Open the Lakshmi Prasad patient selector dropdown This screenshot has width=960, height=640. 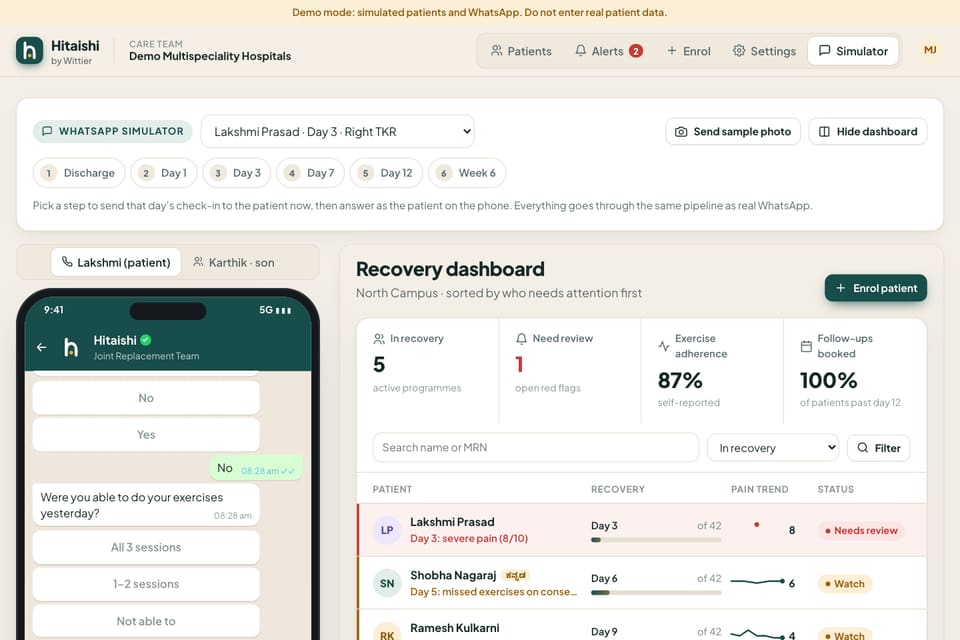337,132
